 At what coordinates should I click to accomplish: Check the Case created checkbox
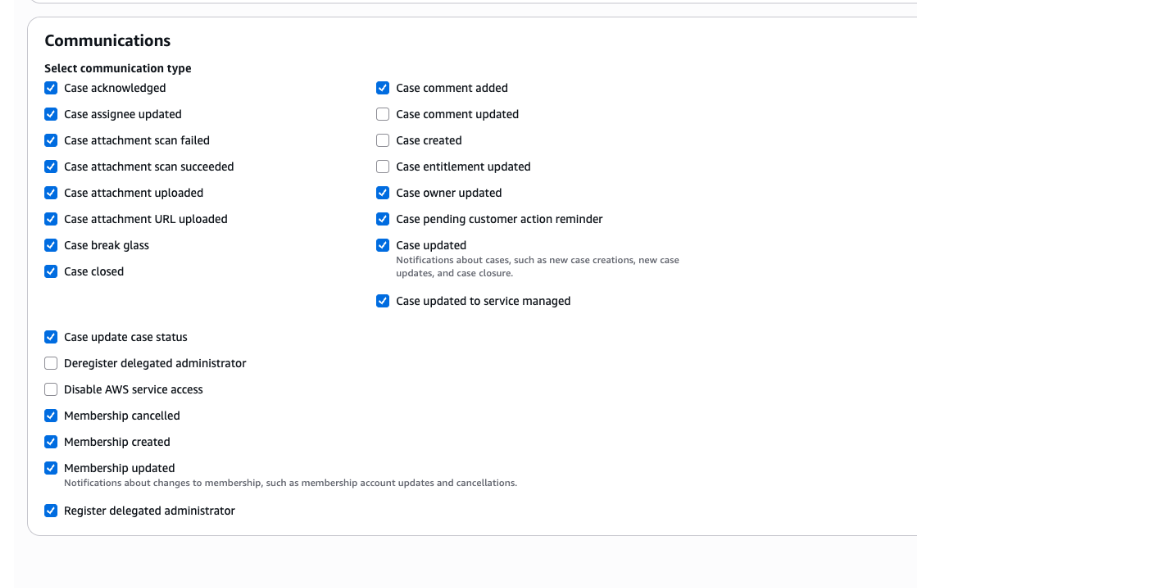tap(383, 141)
